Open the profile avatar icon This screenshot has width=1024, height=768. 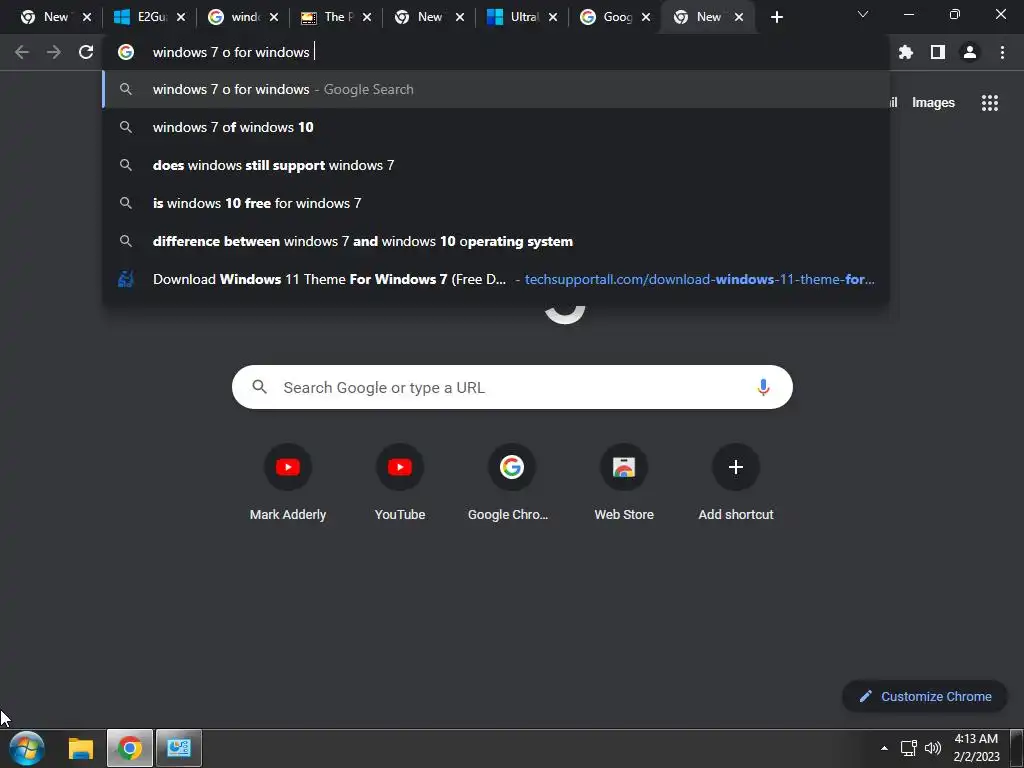[970, 52]
